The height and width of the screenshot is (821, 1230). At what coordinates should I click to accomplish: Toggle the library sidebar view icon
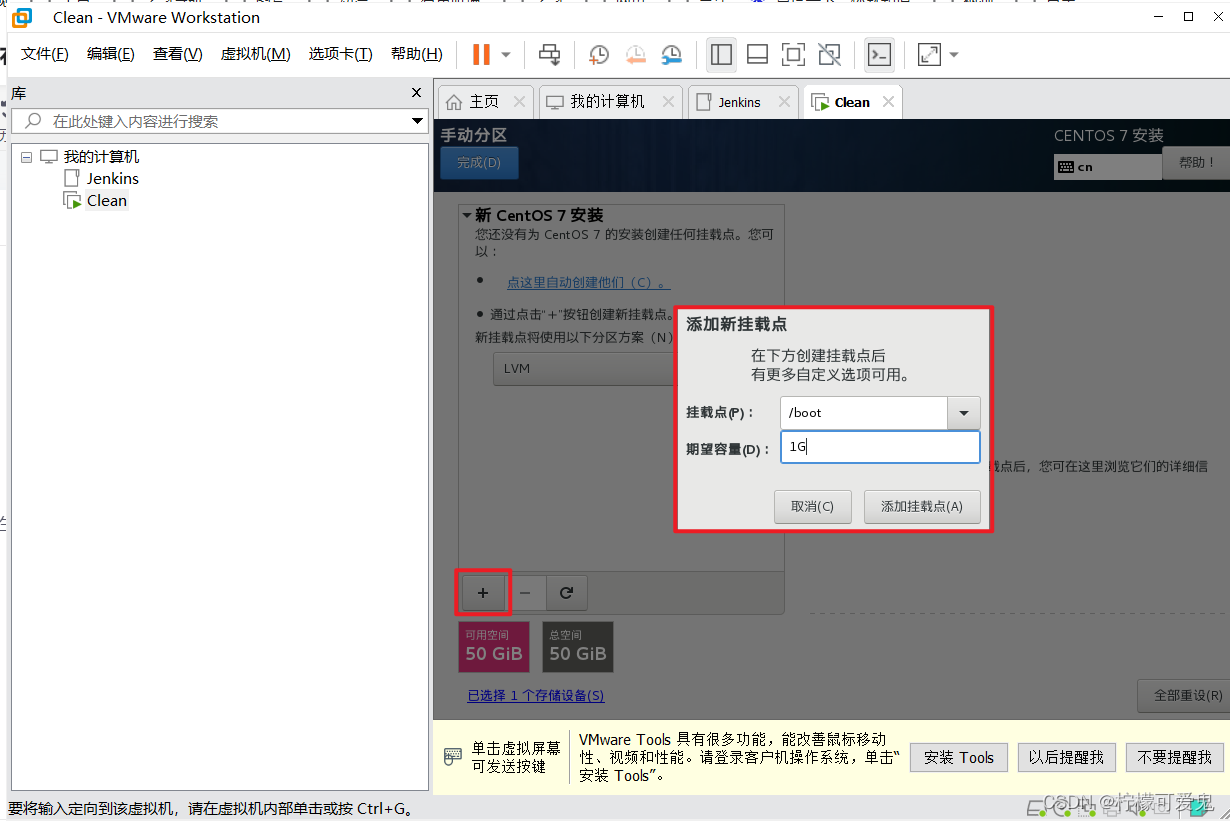click(x=721, y=54)
